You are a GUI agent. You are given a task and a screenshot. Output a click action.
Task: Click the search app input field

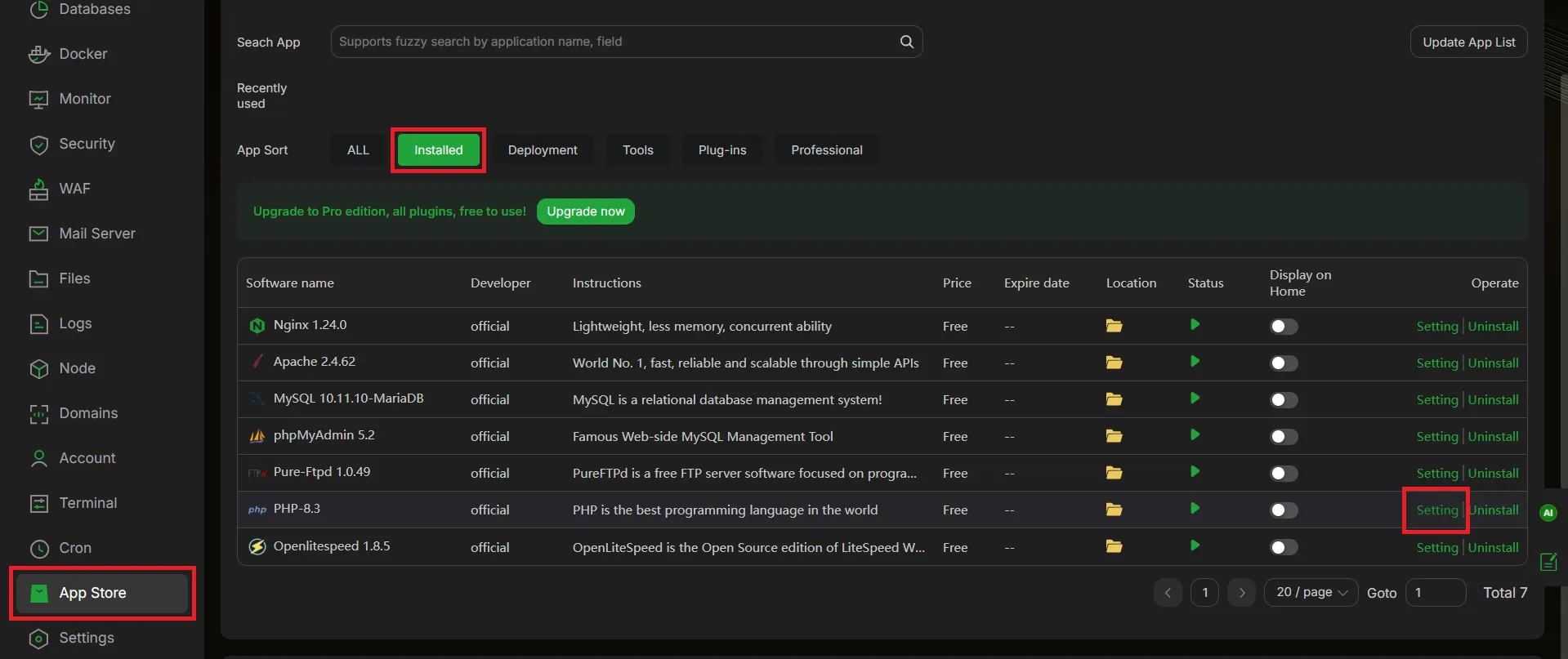(x=627, y=42)
